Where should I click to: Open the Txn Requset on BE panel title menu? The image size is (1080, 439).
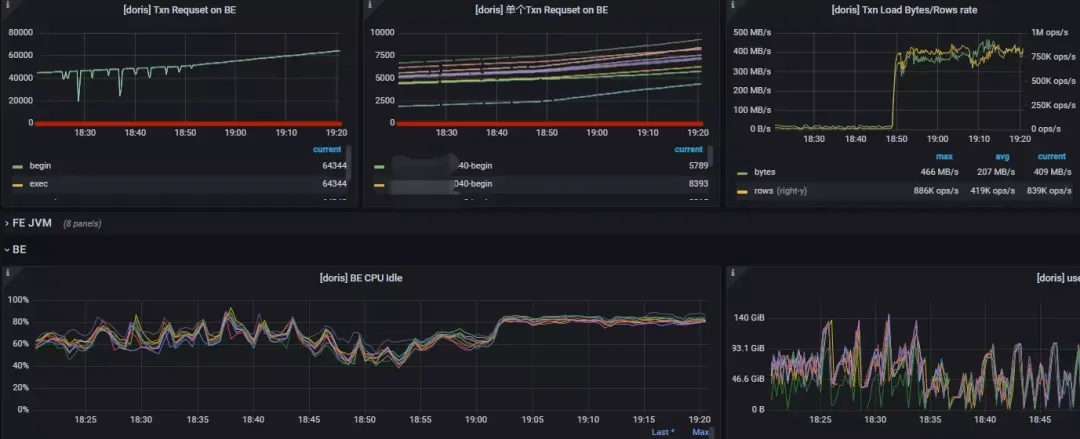click(x=178, y=10)
